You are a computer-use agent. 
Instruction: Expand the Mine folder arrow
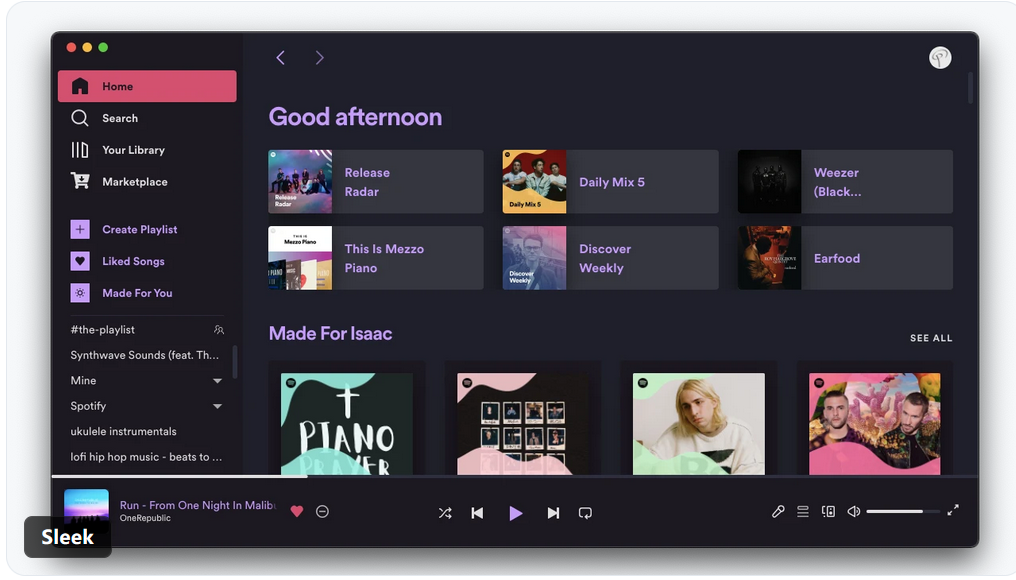tap(218, 381)
